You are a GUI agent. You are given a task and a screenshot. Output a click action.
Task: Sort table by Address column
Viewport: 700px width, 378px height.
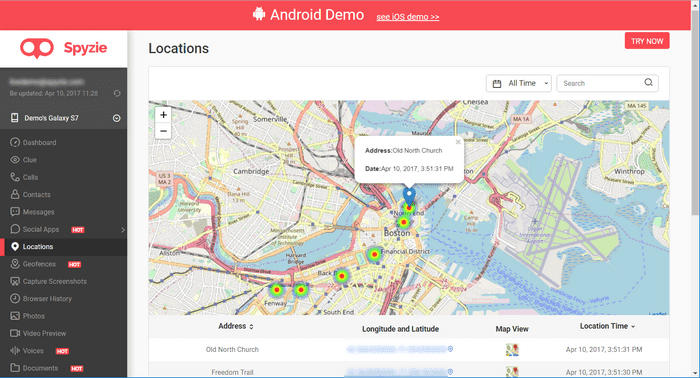[236, 326]
